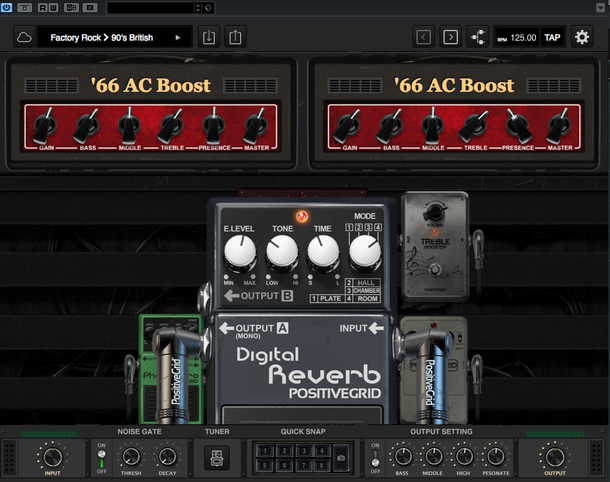The image size is (610, 482).
Task: Select Quick Snap slot 5
Action: 265,465
